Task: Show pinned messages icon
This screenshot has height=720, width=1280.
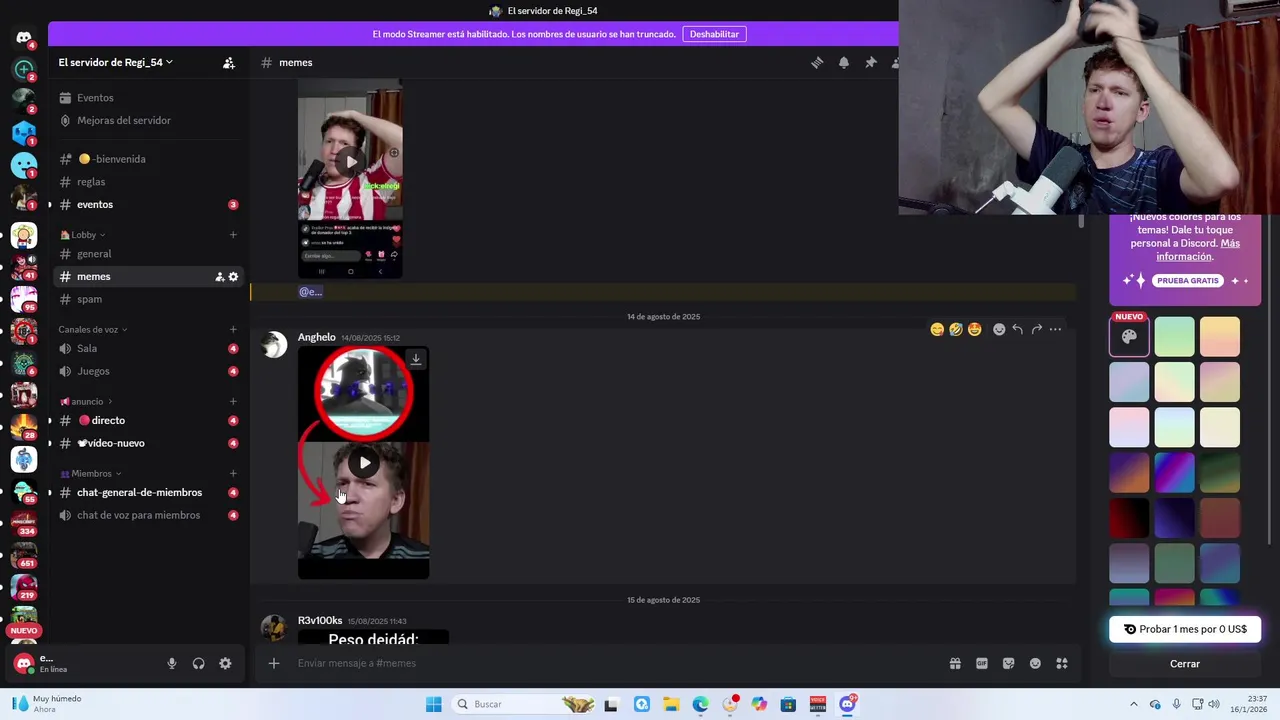Action: [871, 62]
